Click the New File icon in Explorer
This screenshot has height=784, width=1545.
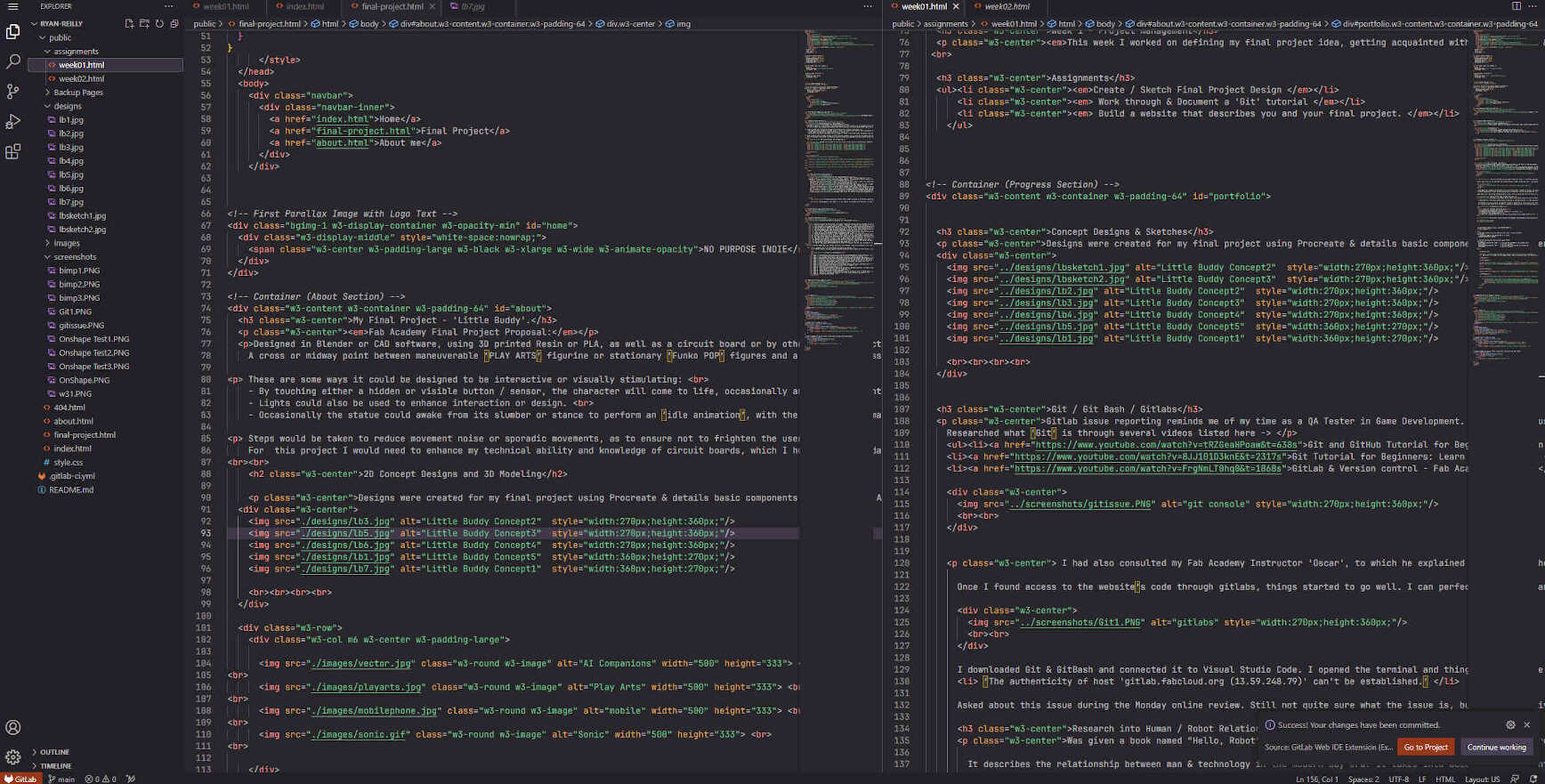click(129, 24)
